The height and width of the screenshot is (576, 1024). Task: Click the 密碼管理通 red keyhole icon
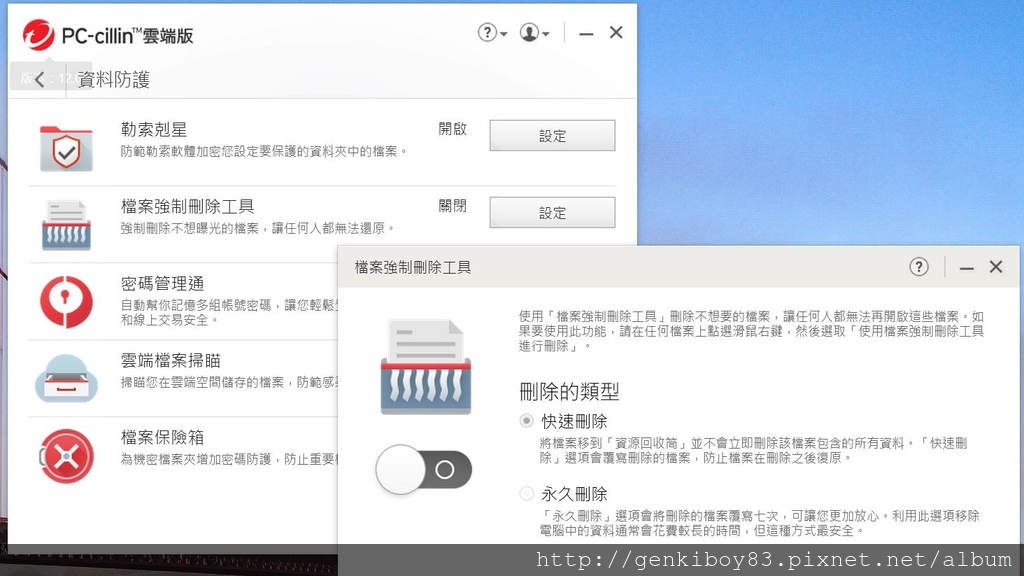click(66, 301)
